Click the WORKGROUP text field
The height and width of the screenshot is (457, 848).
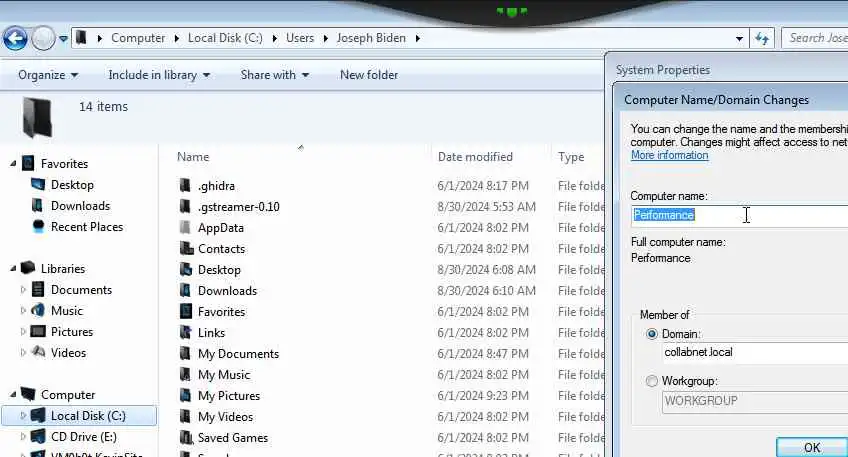pyautogui.click(x=755, y=401)
